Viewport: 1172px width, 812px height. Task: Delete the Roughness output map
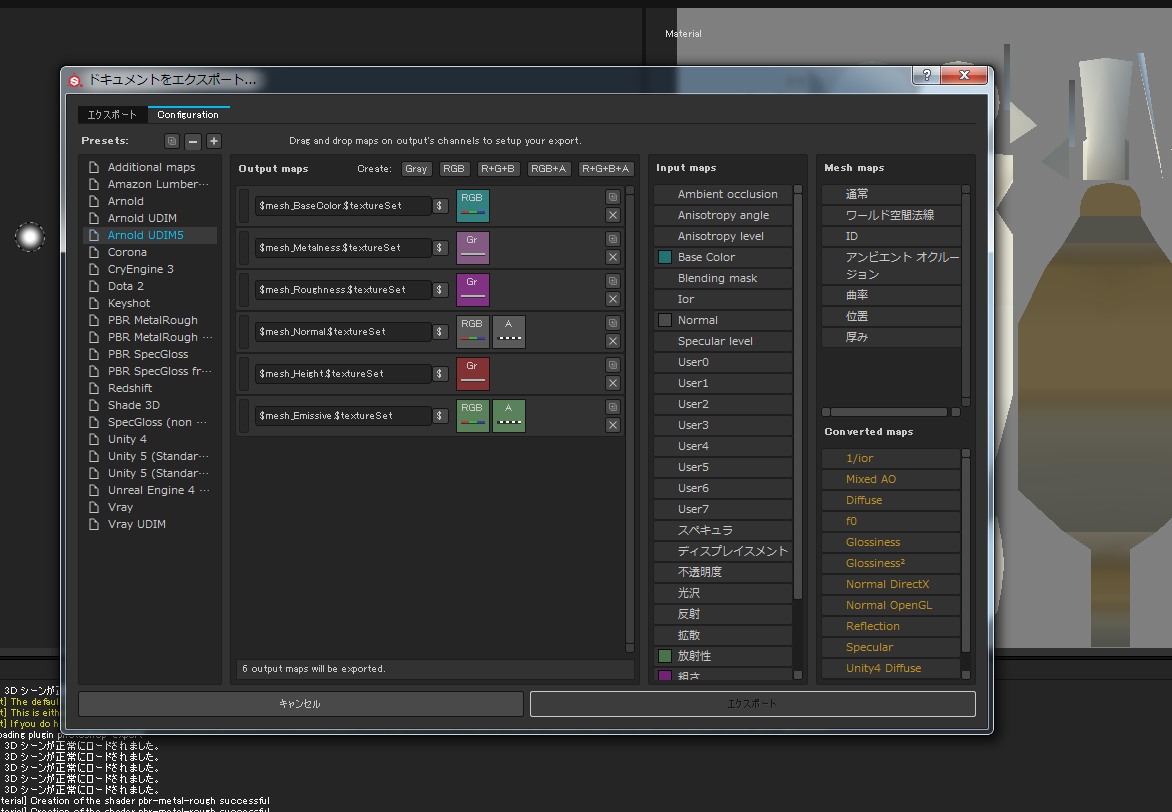pos(613,299)
